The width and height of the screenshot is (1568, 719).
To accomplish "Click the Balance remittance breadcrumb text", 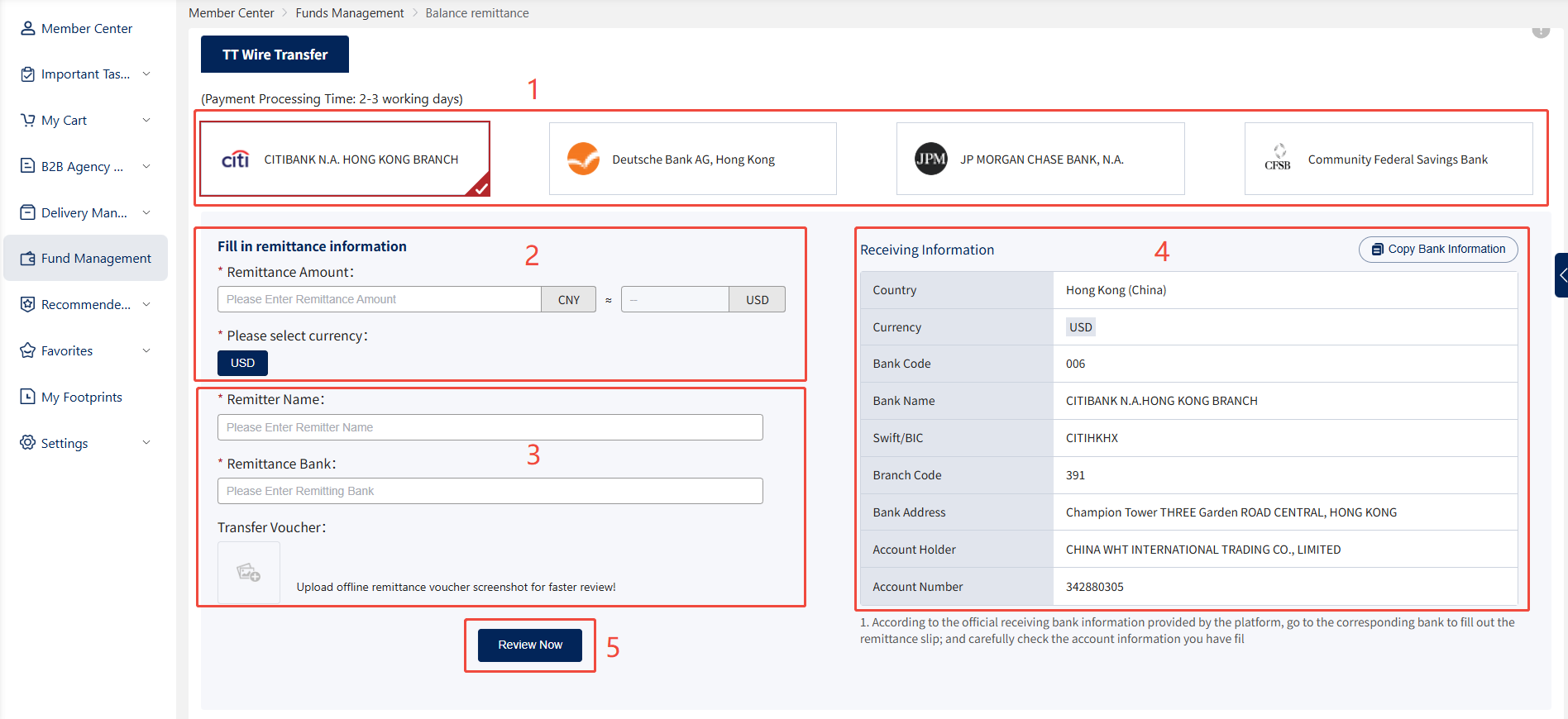I will [477, 13].
